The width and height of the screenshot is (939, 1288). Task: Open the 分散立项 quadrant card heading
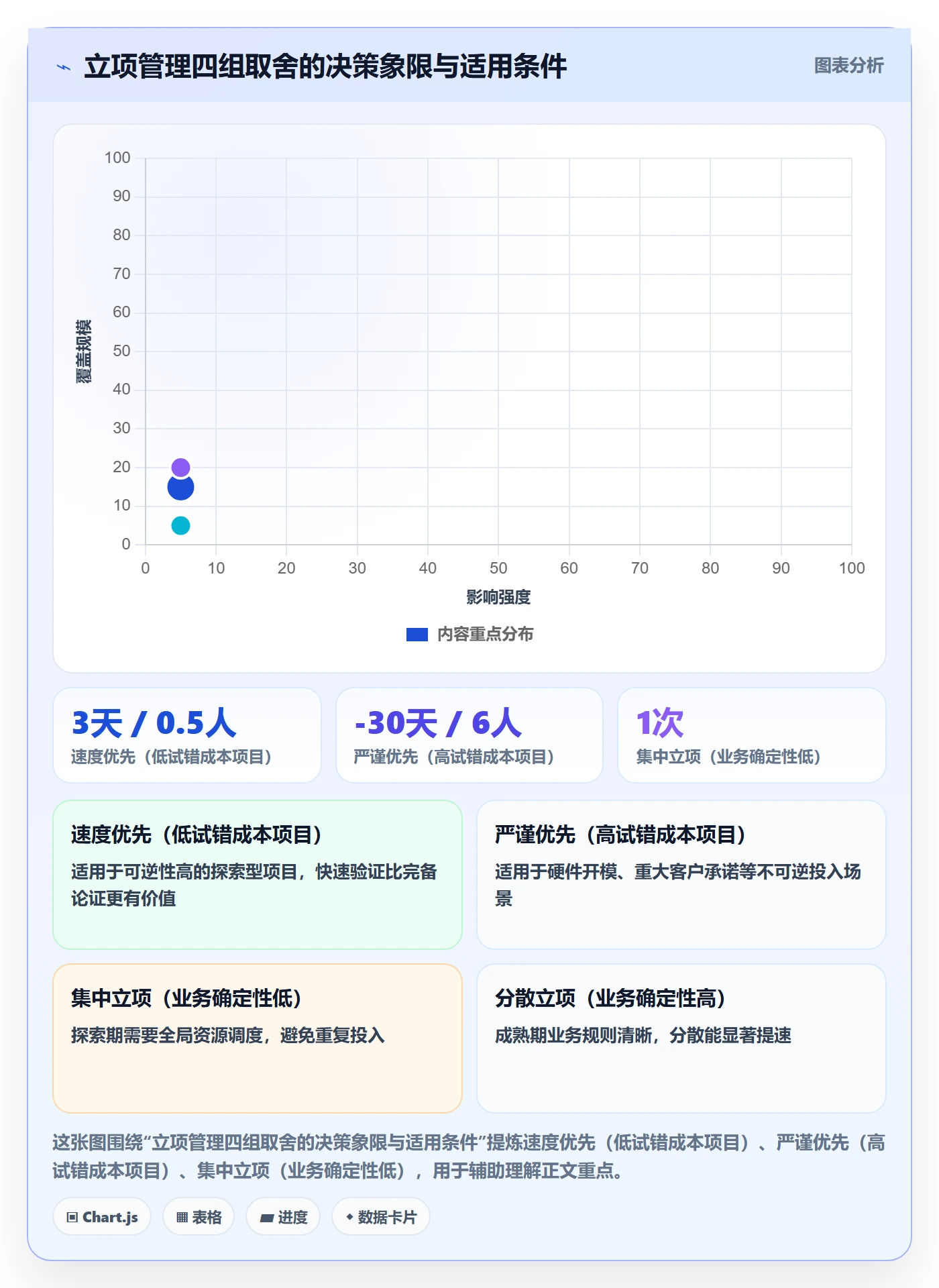(x=611, y=998)
